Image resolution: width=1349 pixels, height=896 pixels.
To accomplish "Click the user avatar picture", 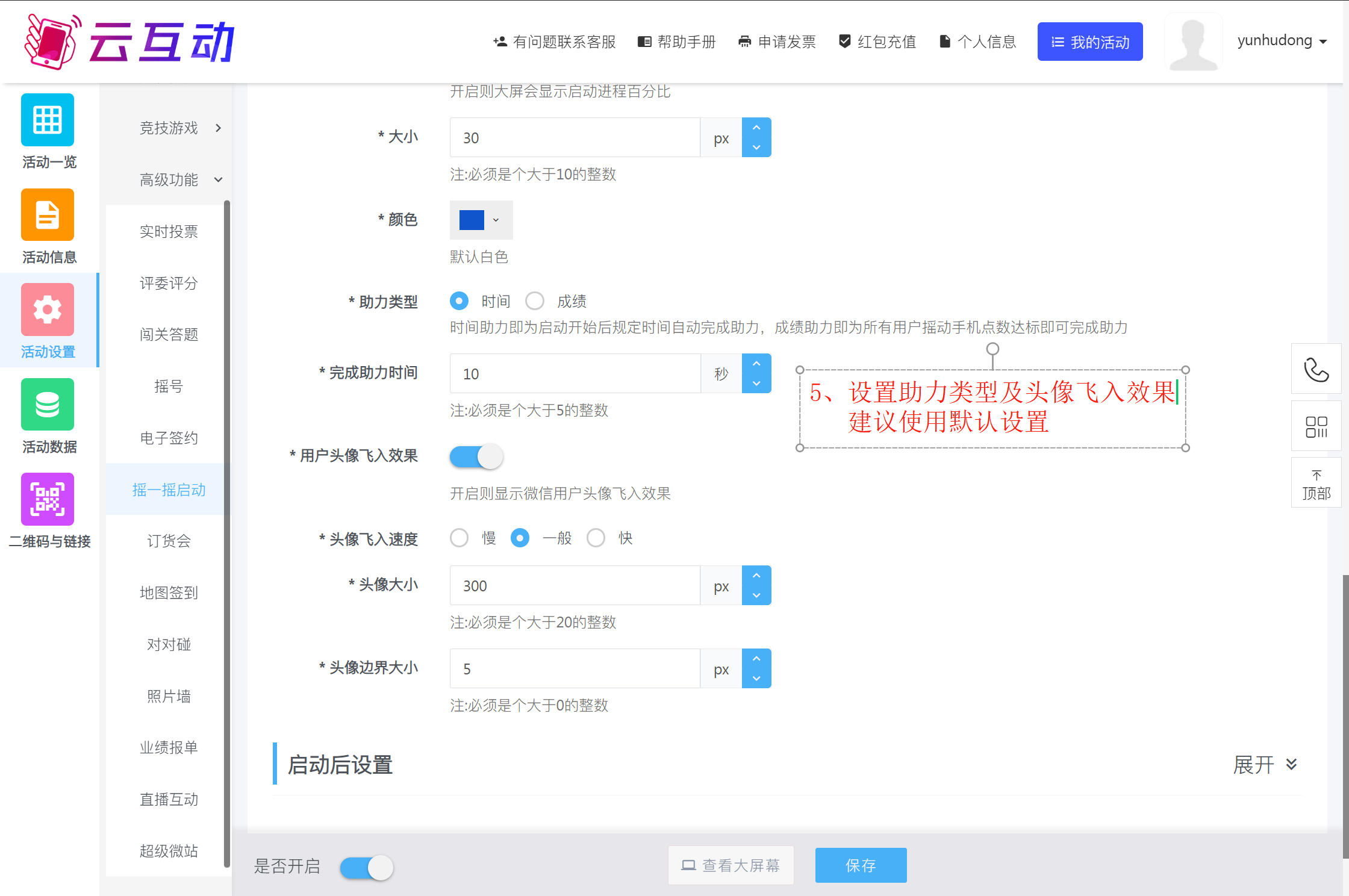I will click(1193, 42).
